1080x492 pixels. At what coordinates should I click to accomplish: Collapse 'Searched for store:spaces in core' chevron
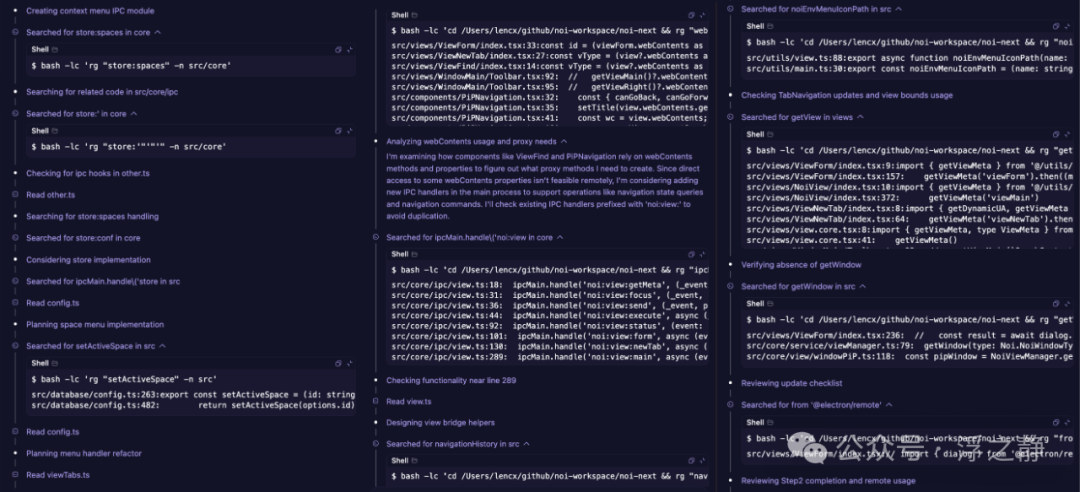[x=158, y=32]
